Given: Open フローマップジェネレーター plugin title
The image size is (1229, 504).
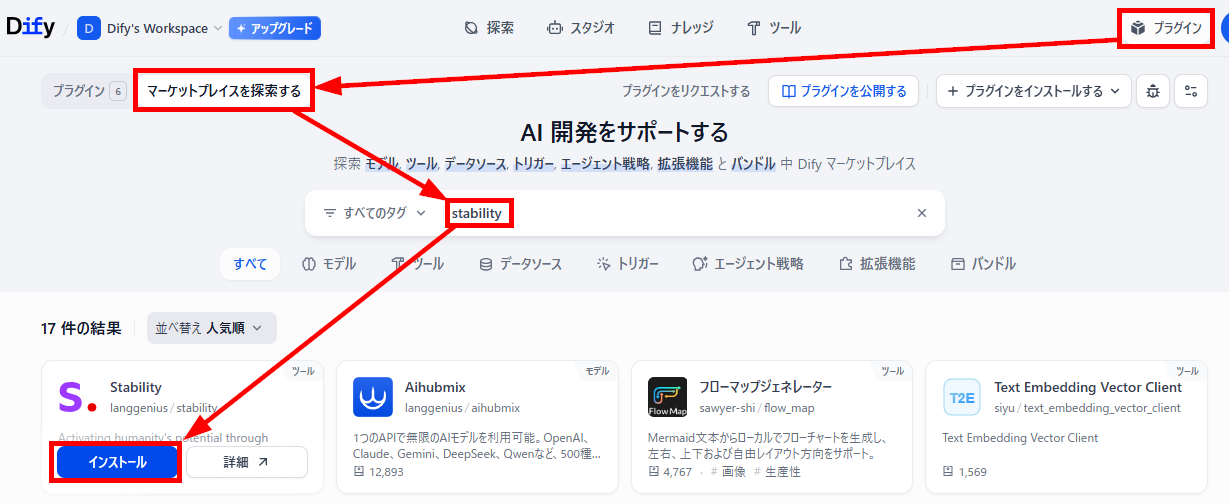Looking at the screenshot, I should (x=766, y=387).
